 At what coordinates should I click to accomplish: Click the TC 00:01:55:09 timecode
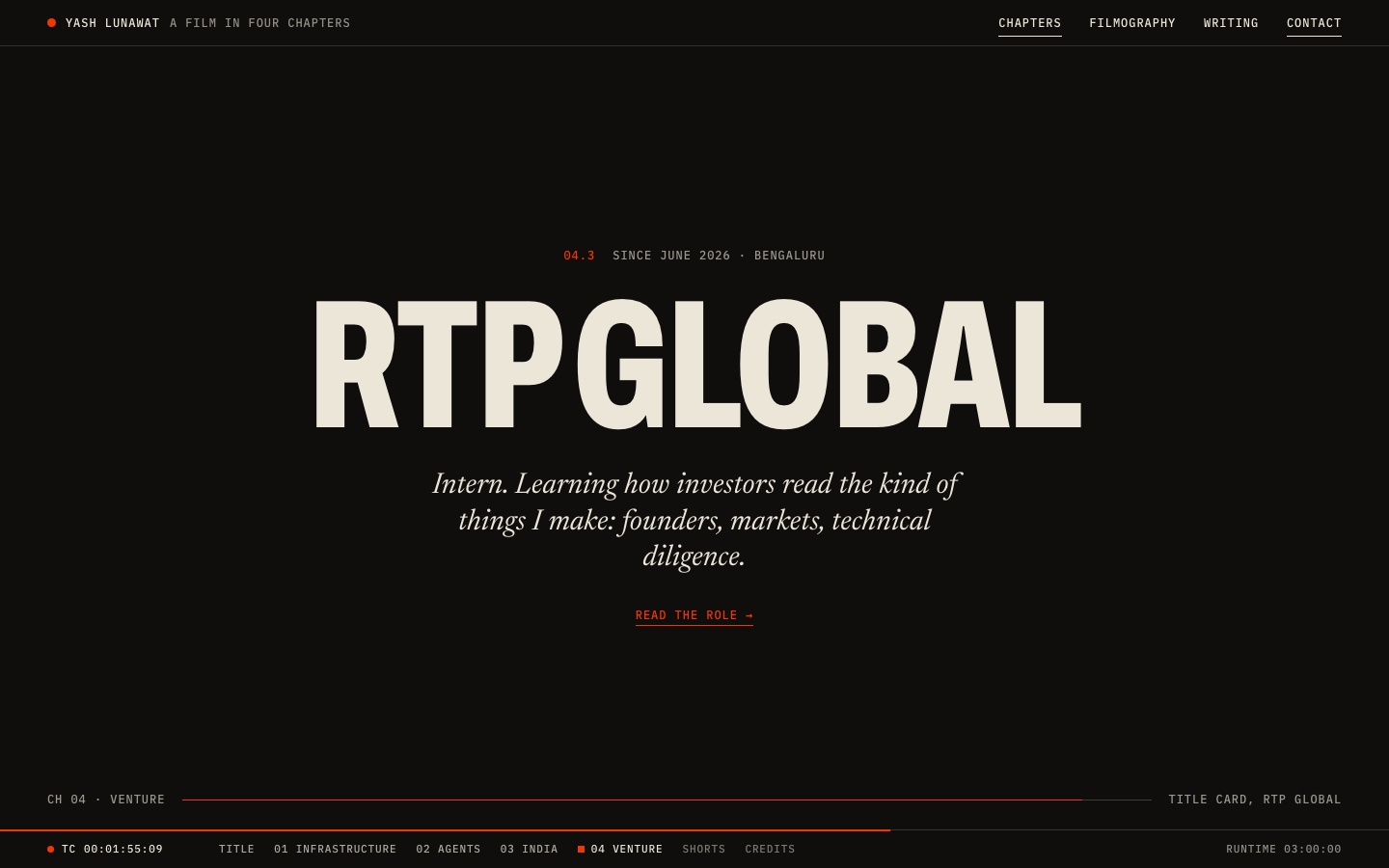[x=112, y=850]
